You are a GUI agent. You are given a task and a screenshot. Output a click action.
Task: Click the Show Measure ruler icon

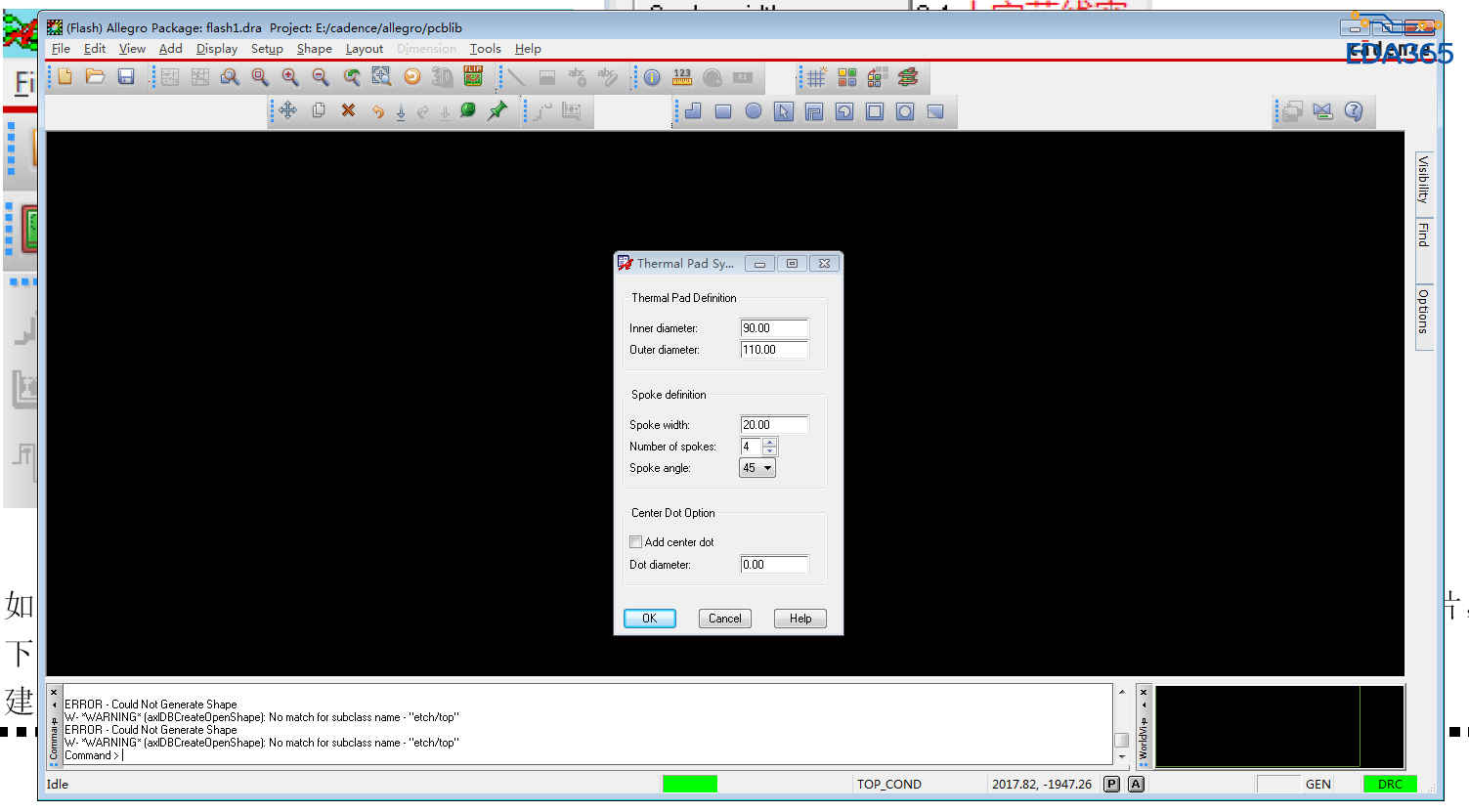click(x=682, y=77)
